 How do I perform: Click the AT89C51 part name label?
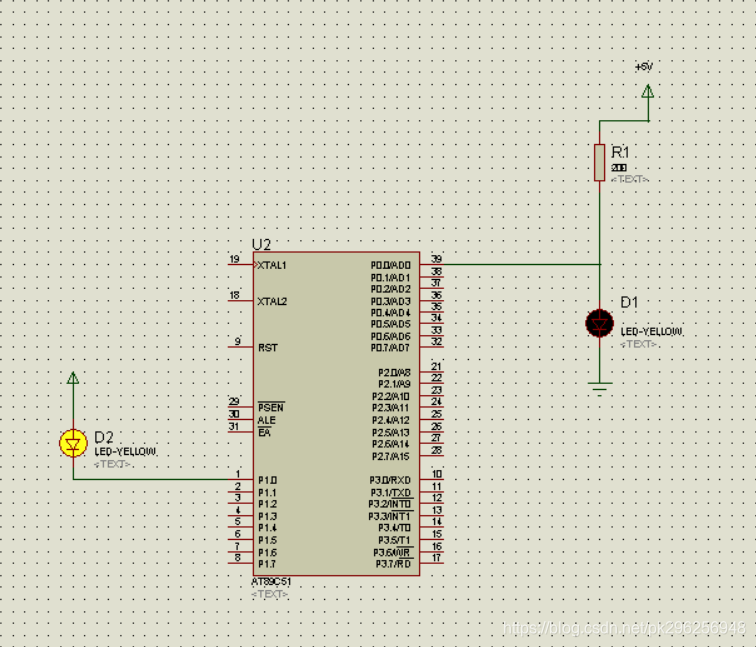pos(271,582)
